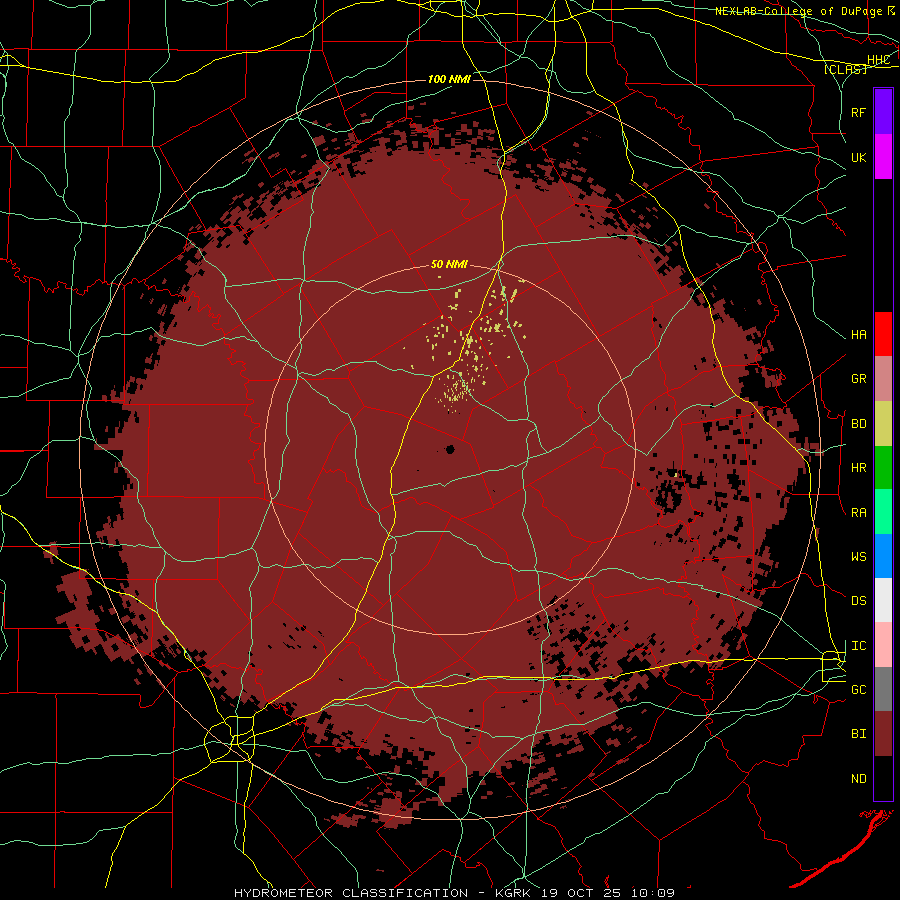Click the 19 OCT 25 date stamp
The image size is (900, 900).
click(x=583, y=893)
